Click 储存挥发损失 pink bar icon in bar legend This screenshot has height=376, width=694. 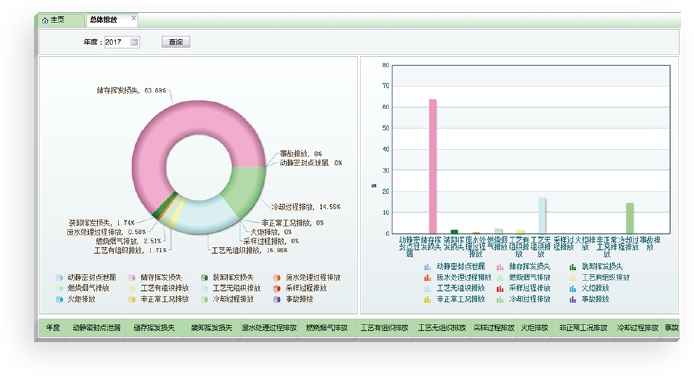click(500, 267)
